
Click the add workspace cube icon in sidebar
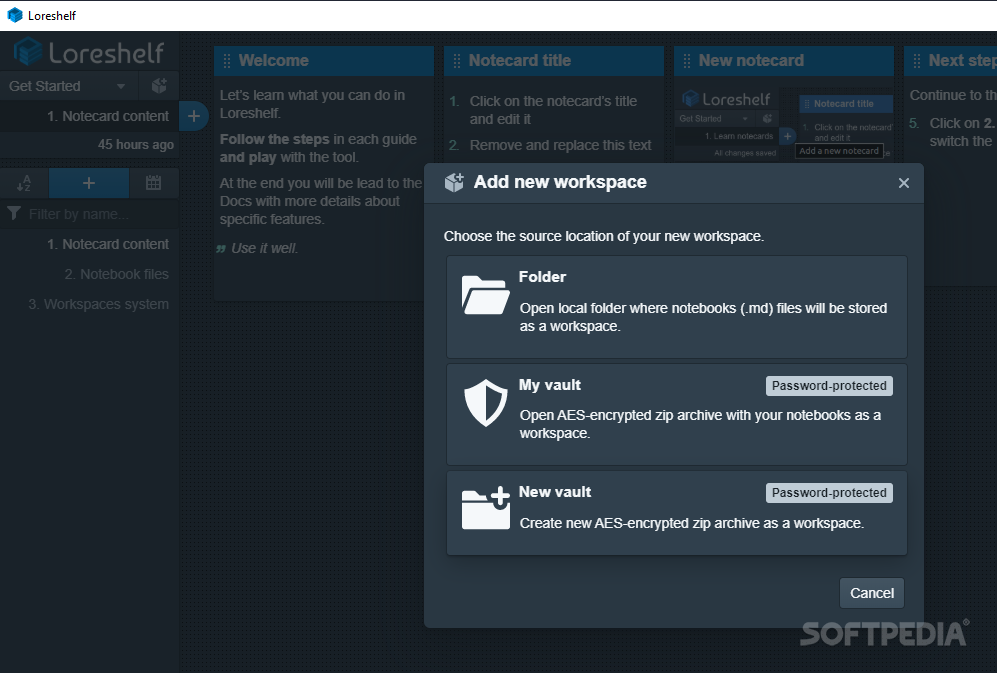click(160, 86)
